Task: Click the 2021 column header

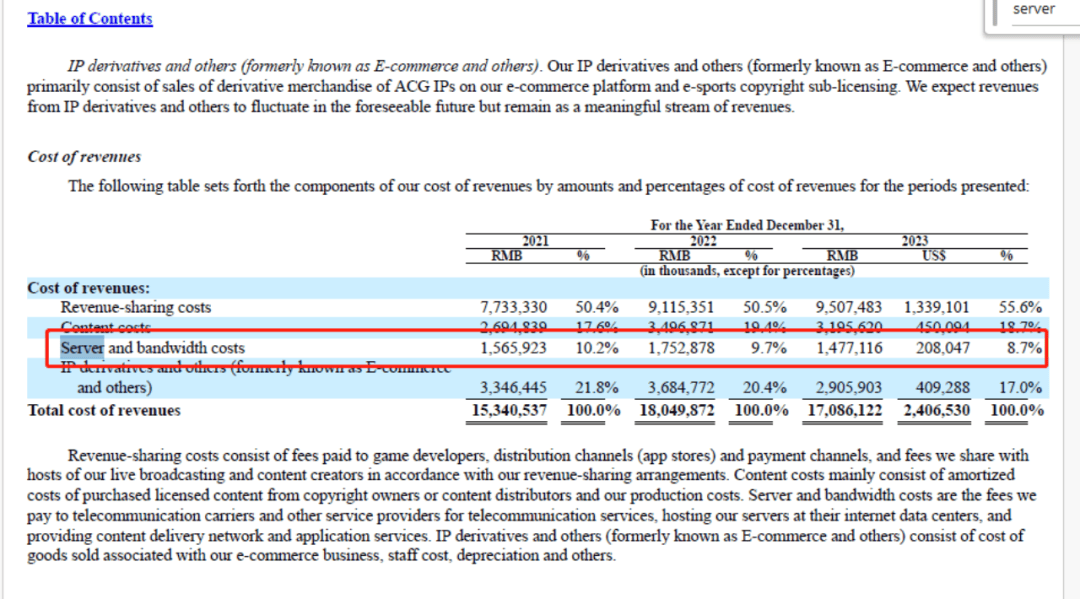Action: pos(535,240)
